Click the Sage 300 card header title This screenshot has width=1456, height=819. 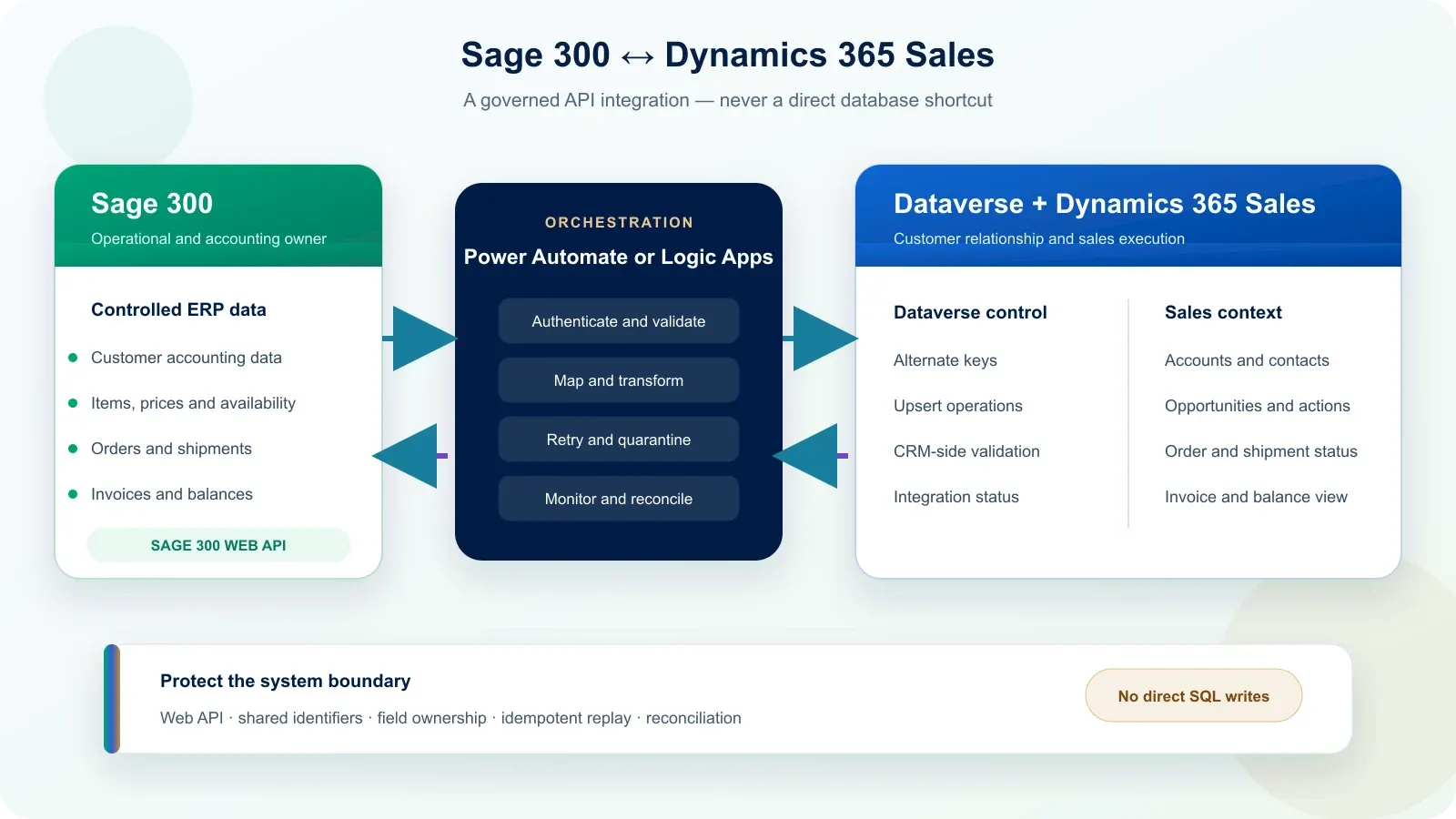152,204
